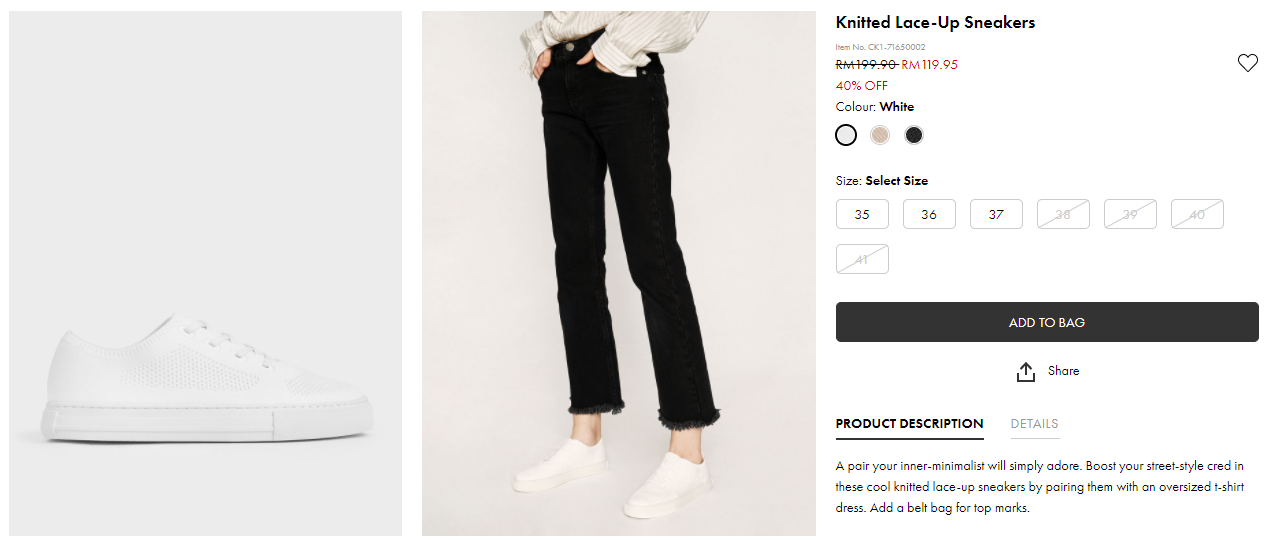
Task: Click the Knitted Lace-Up Sneakers title
Action: tap(935, 22)
